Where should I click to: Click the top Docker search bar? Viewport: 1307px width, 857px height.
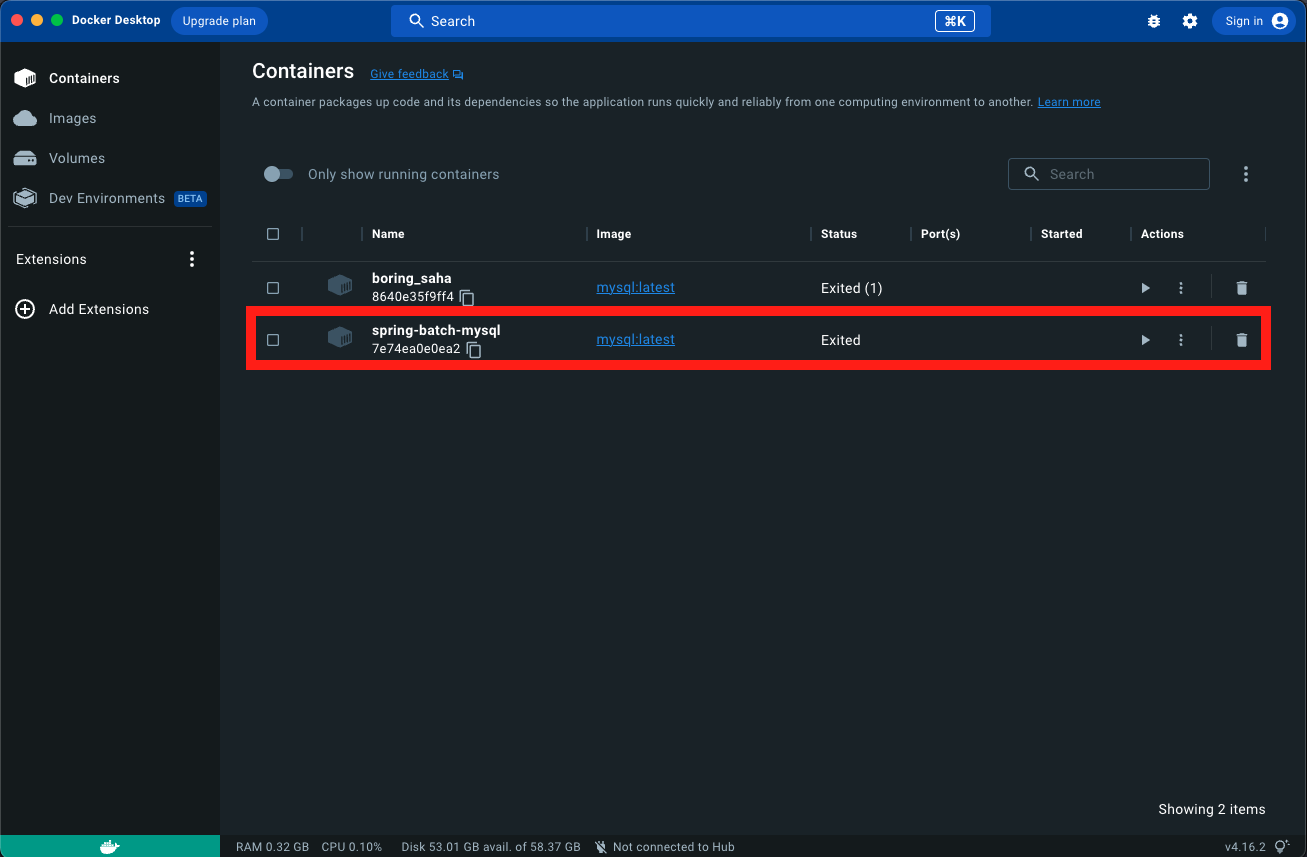690,21
